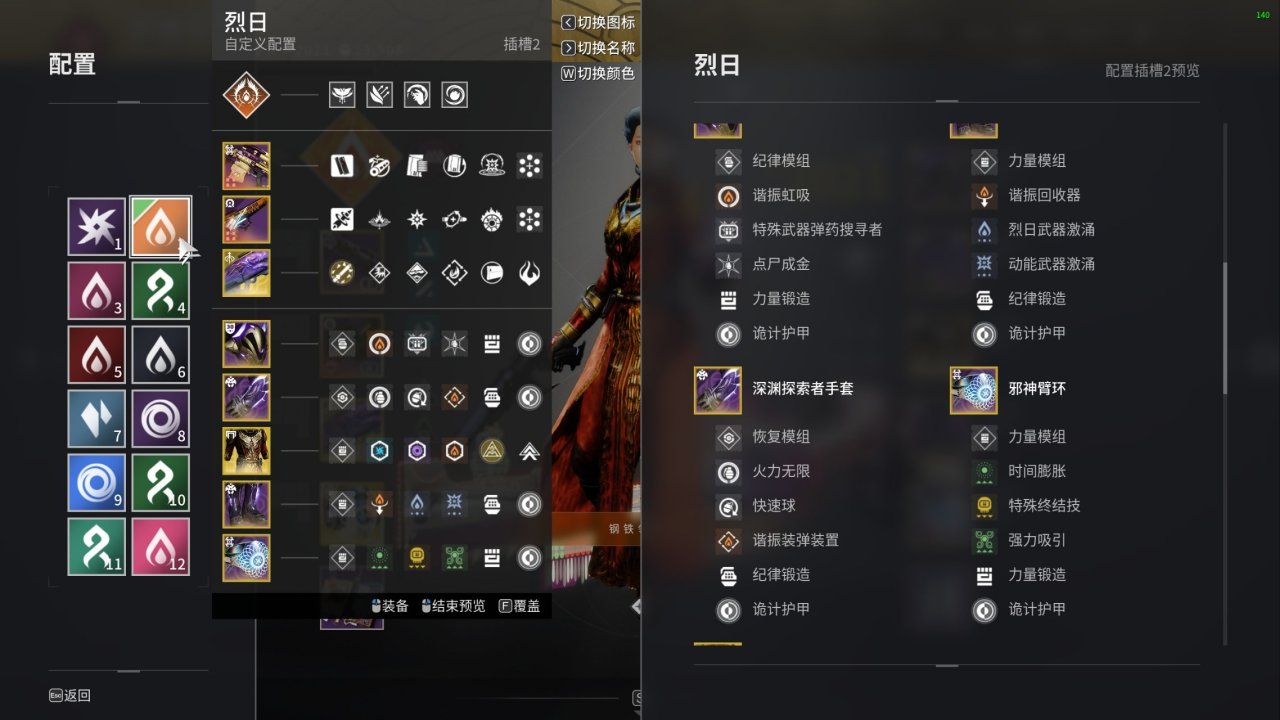Select pink solar loadout slot 12
The width and height of the screenshot is (1280, 720).
(160, 547)
